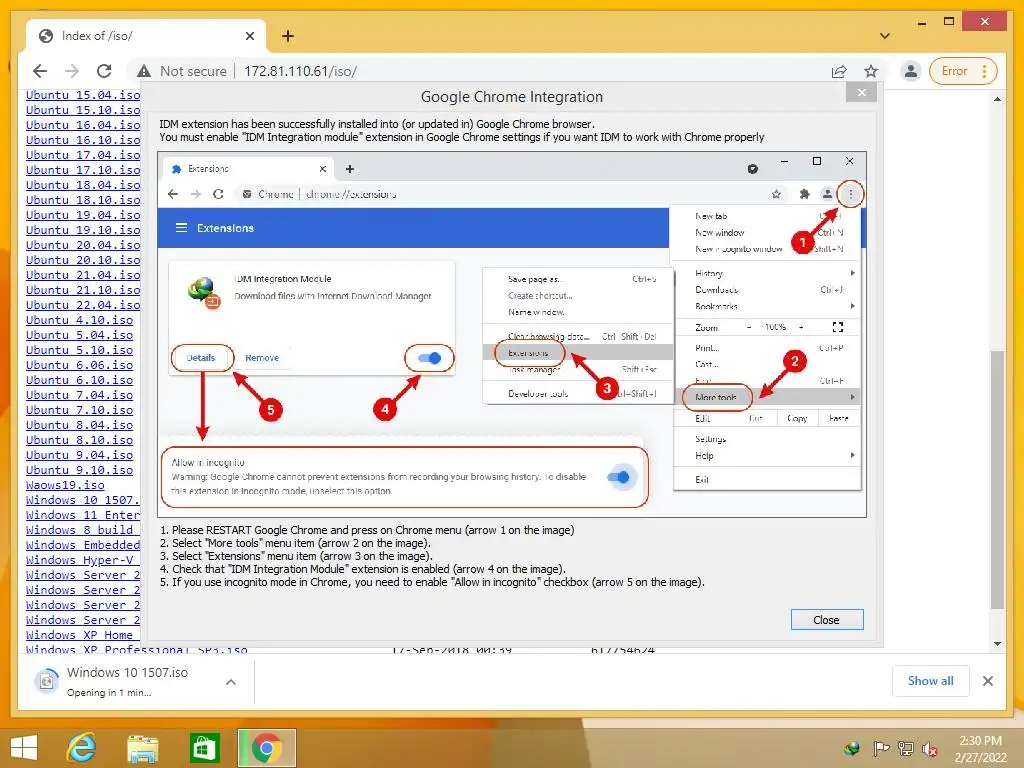Click the Close button in IDM dialog
The height and width of the screenshot is (768, 1024).
click(827, 620)
